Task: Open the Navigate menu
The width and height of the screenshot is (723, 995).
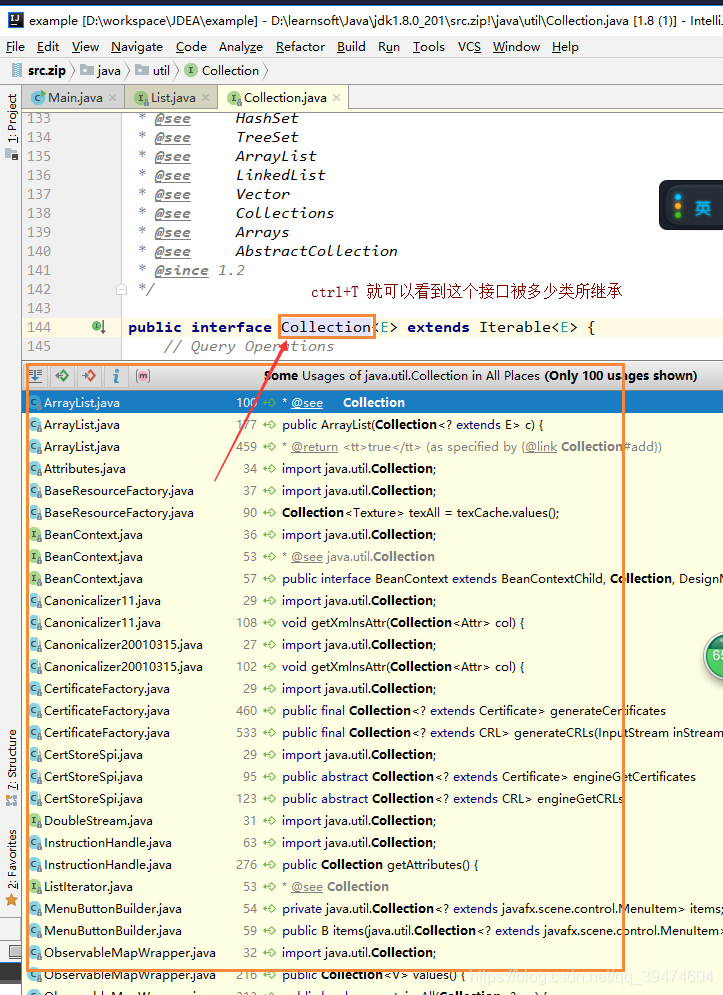Action: 136,47
